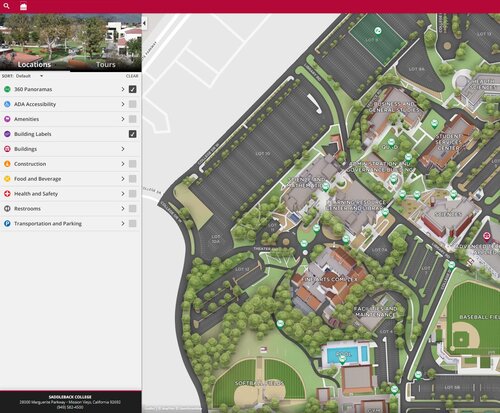
Task: Enable the Construction checkbox
Action: coord(133,164)
